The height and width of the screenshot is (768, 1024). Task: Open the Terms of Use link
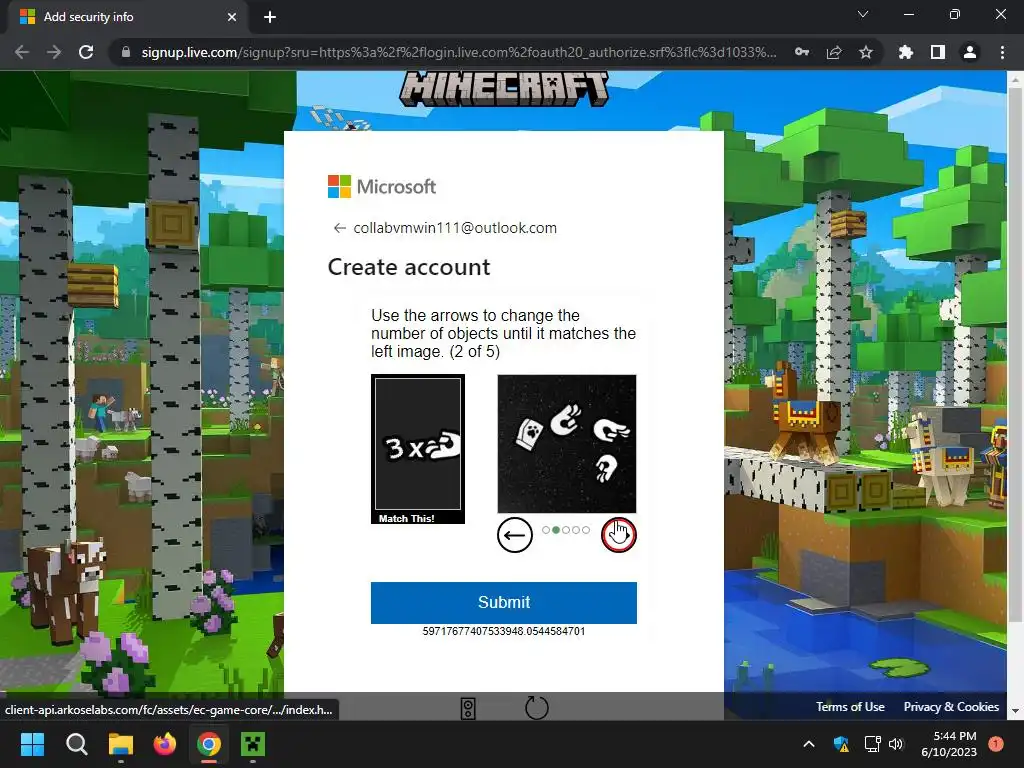pyautogui.click(x=850, y=707)
